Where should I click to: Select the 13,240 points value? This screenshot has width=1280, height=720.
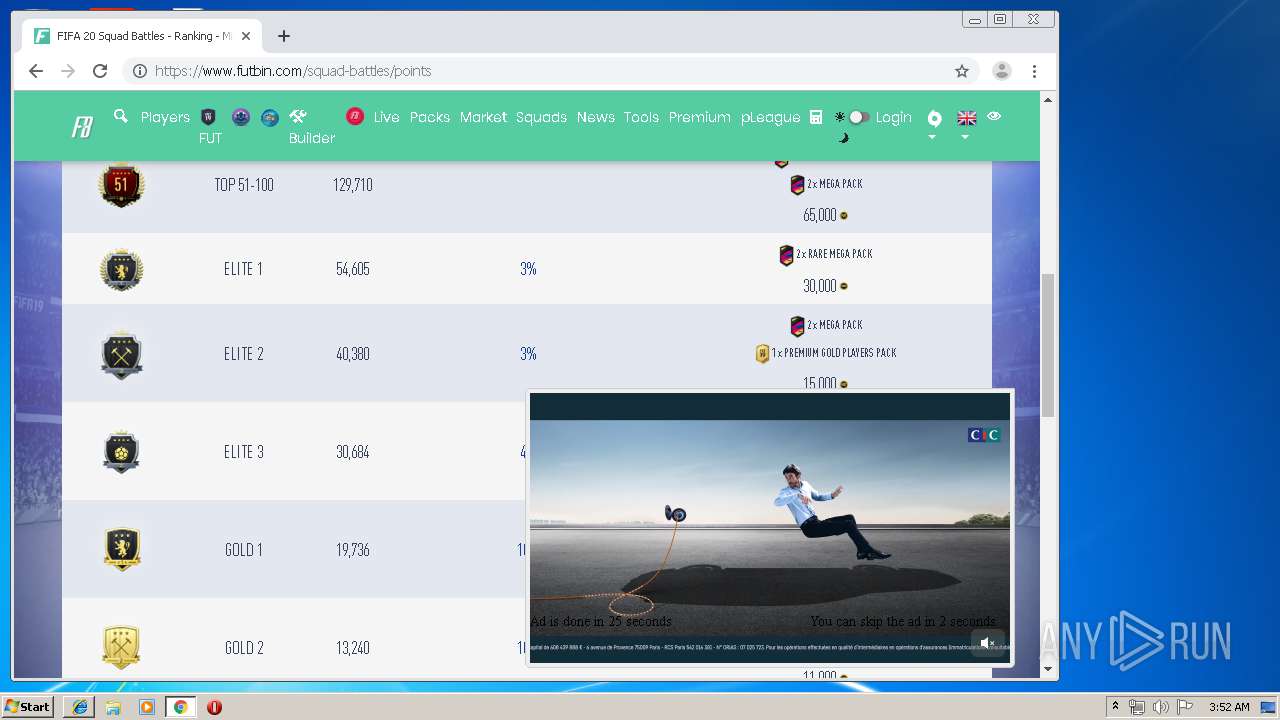[353, 648]
